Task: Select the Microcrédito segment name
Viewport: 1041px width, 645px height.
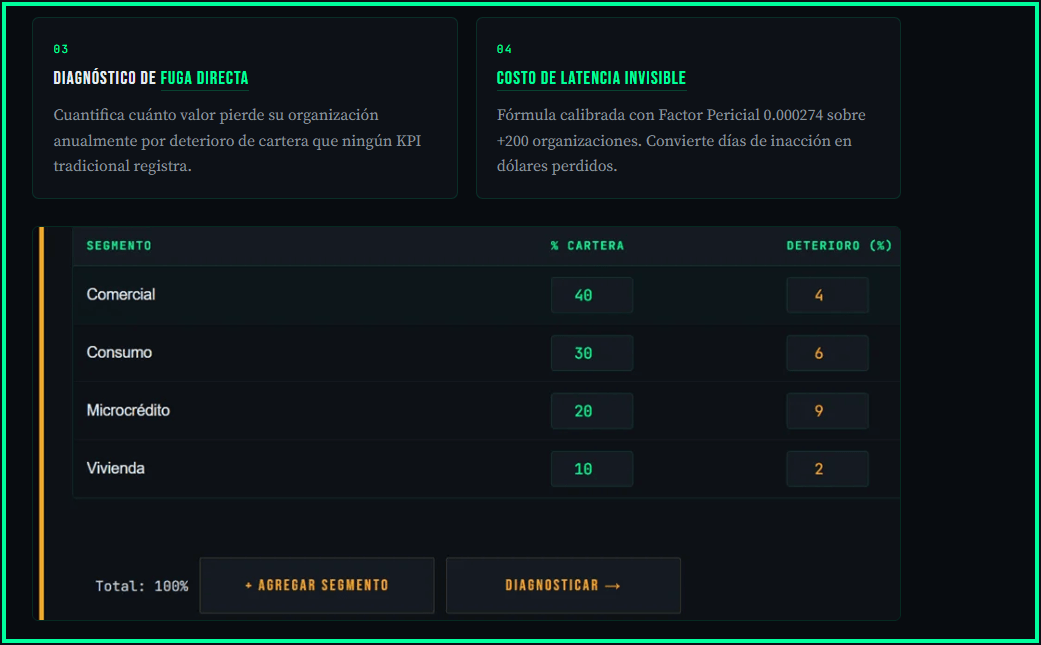Action: (128, 410)
